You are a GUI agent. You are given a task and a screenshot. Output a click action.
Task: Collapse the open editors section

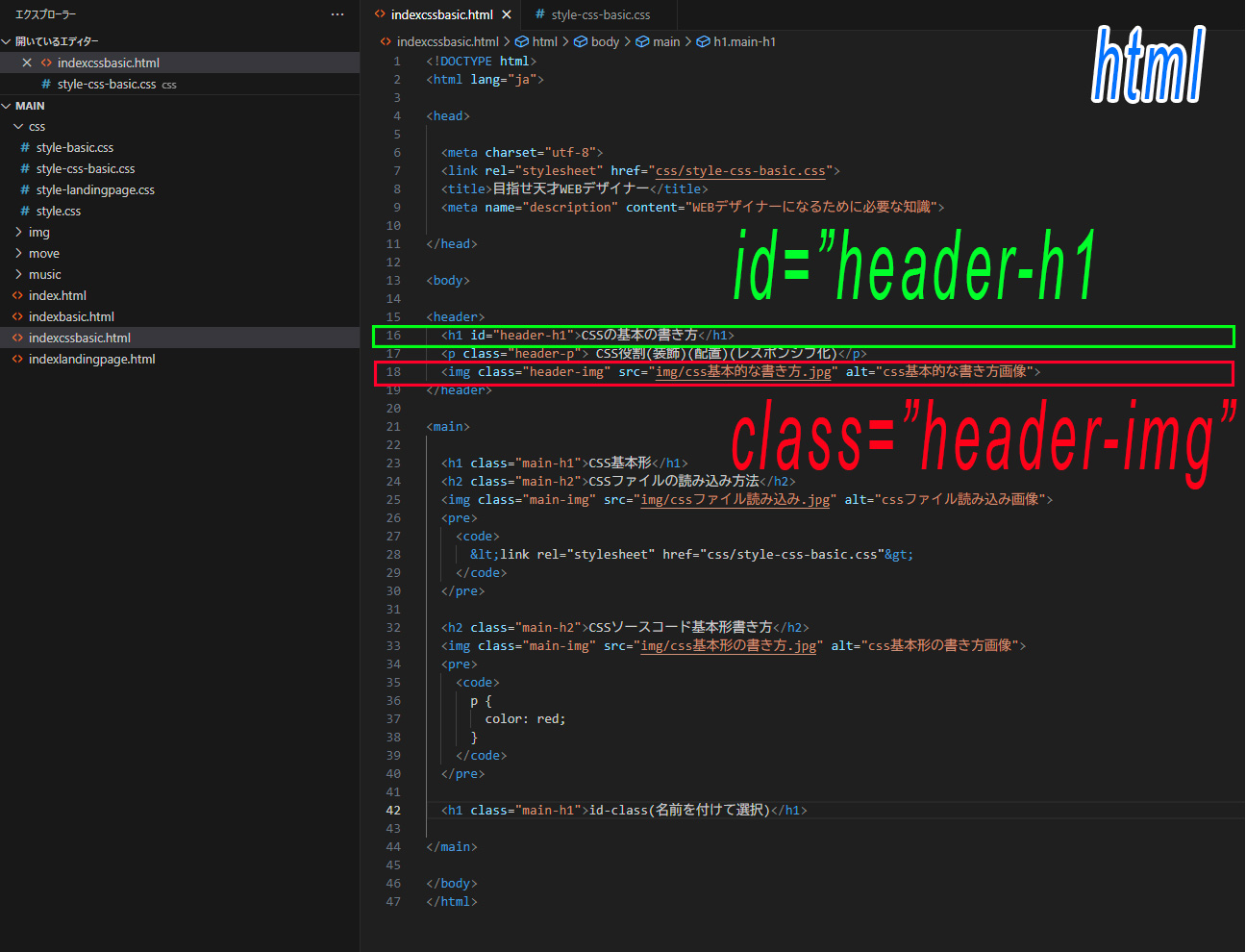click(x=7, y=41)
